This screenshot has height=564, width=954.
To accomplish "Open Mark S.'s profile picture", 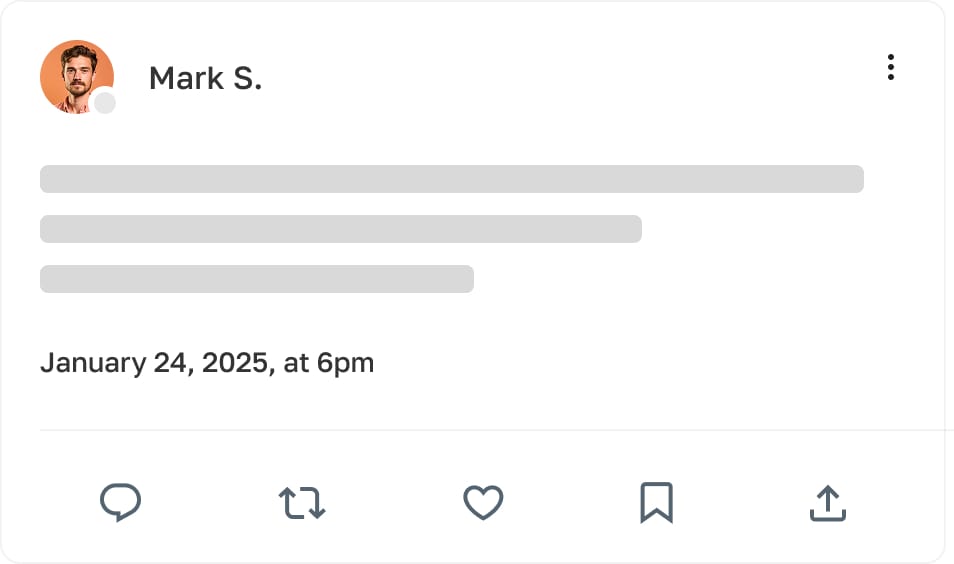I will point(76,76).
